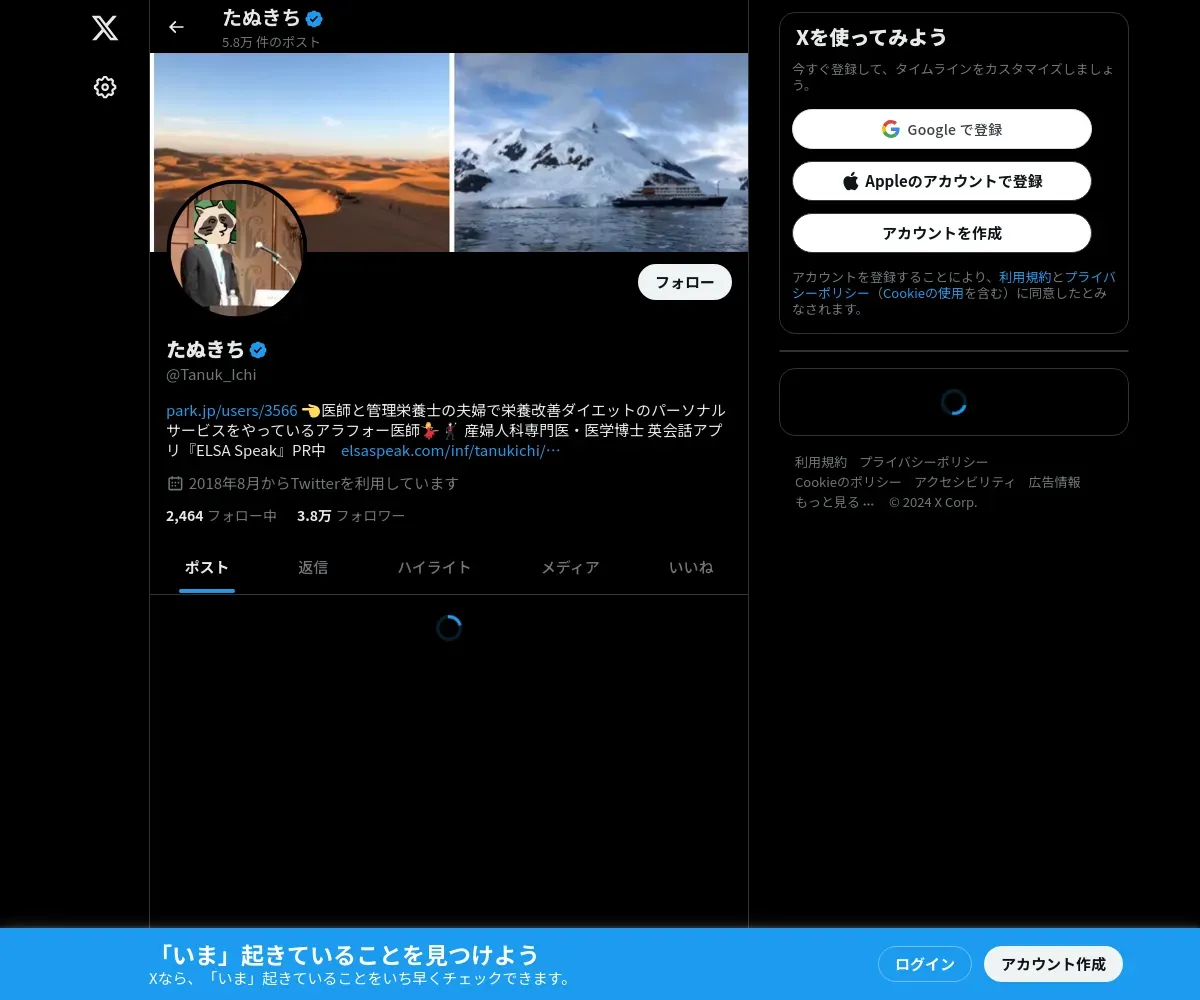This screenshot has height=1000, width=1200.
Task: Click the Apple logo in signup button
Action: pos(851,181)
